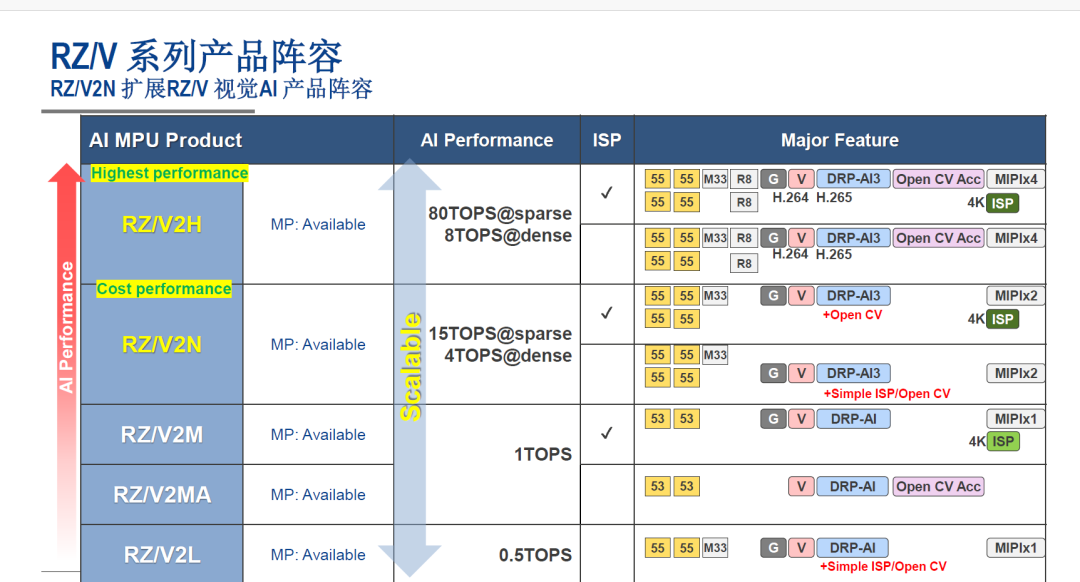Click the ISP checkmark in the RZ/V2M row

click(x=607, y=433)
